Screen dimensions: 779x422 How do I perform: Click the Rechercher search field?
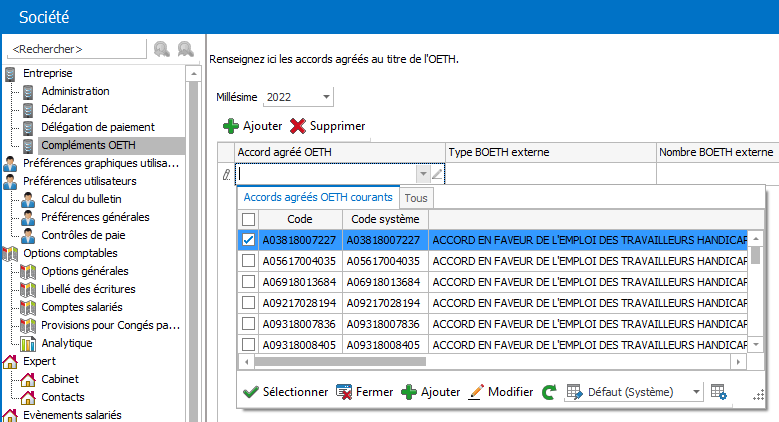[77, 49]
